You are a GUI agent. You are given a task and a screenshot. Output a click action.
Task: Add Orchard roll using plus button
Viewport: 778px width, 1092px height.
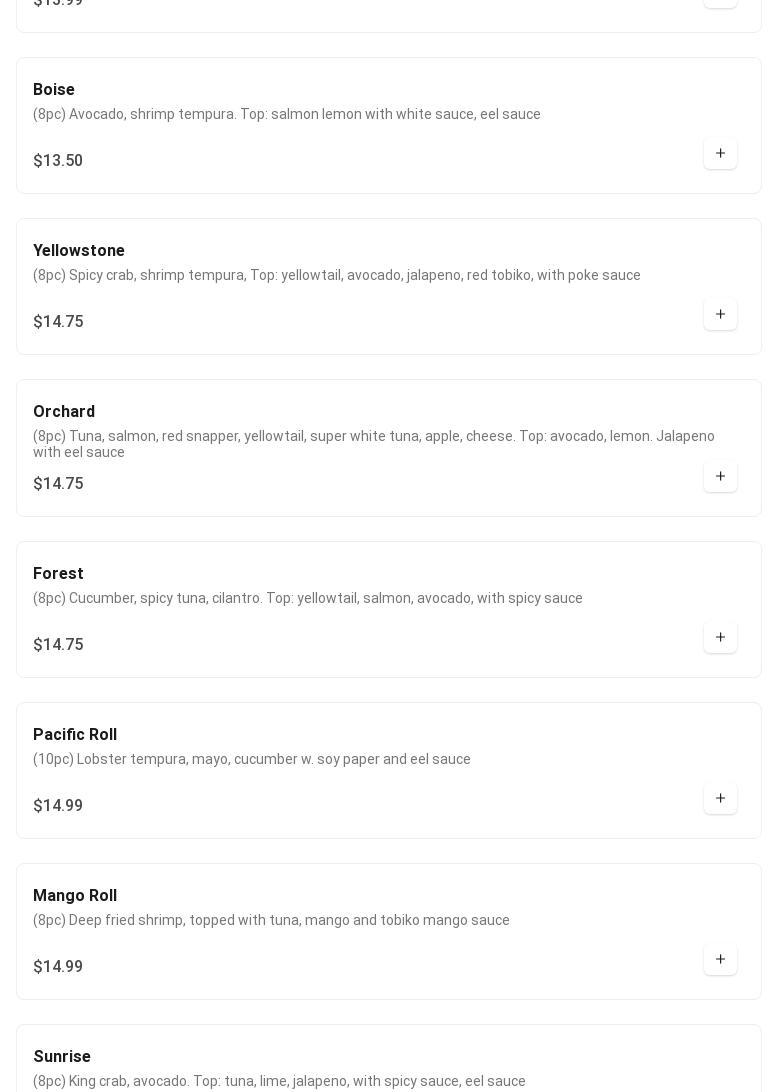pos(720,477)
